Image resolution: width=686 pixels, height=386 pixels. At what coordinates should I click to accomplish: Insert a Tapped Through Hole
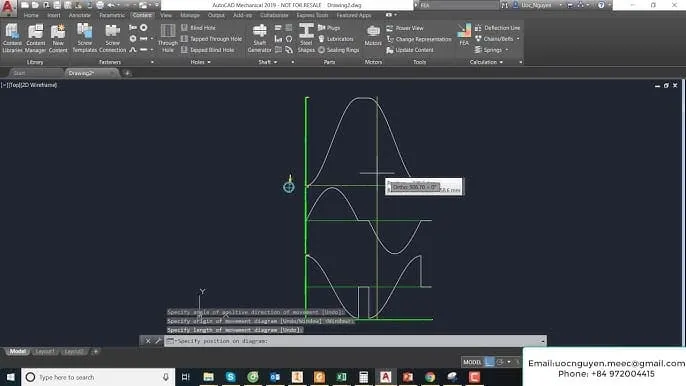(211, 39)
